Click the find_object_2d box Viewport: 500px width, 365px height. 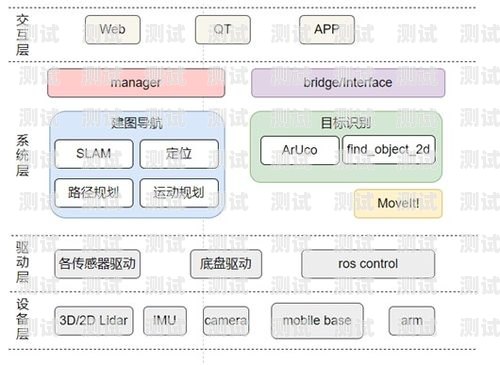(x=389, y=149)
